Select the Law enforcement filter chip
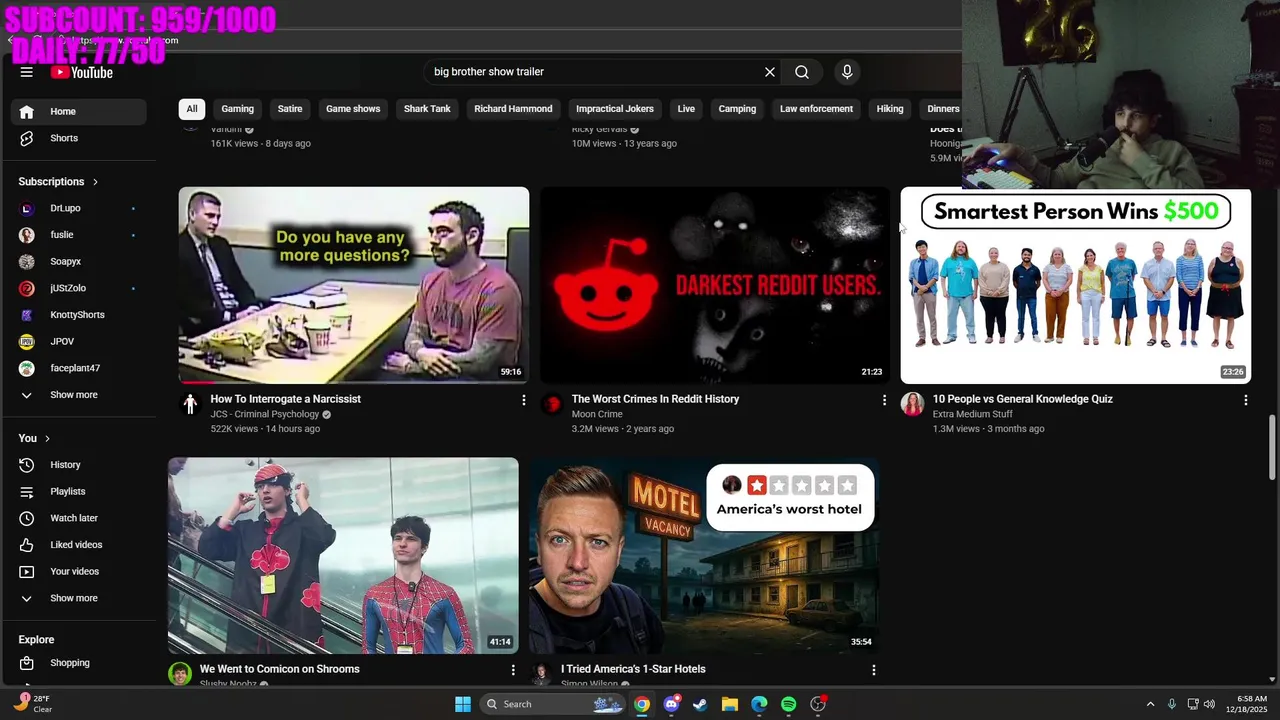This screenshot has height=720, width=1280. (816, 109)
